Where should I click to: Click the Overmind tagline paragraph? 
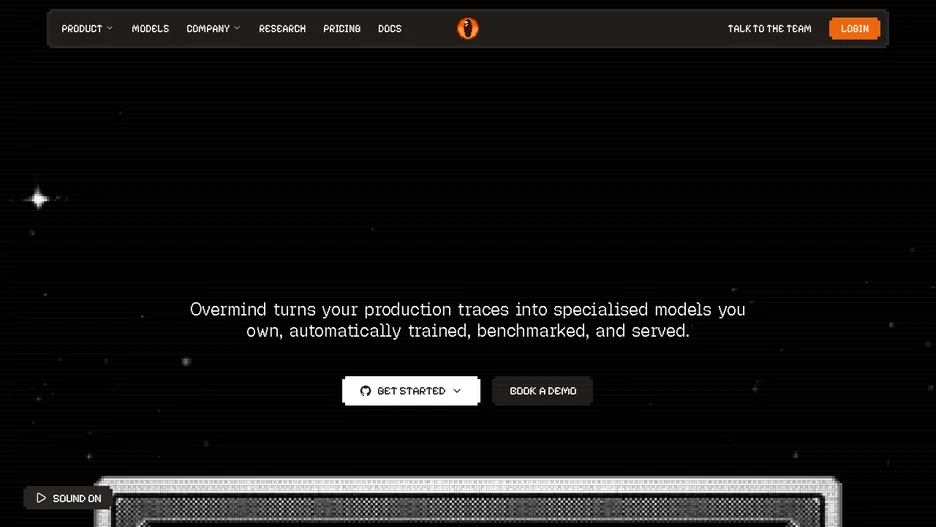click(x=467, y=320)
